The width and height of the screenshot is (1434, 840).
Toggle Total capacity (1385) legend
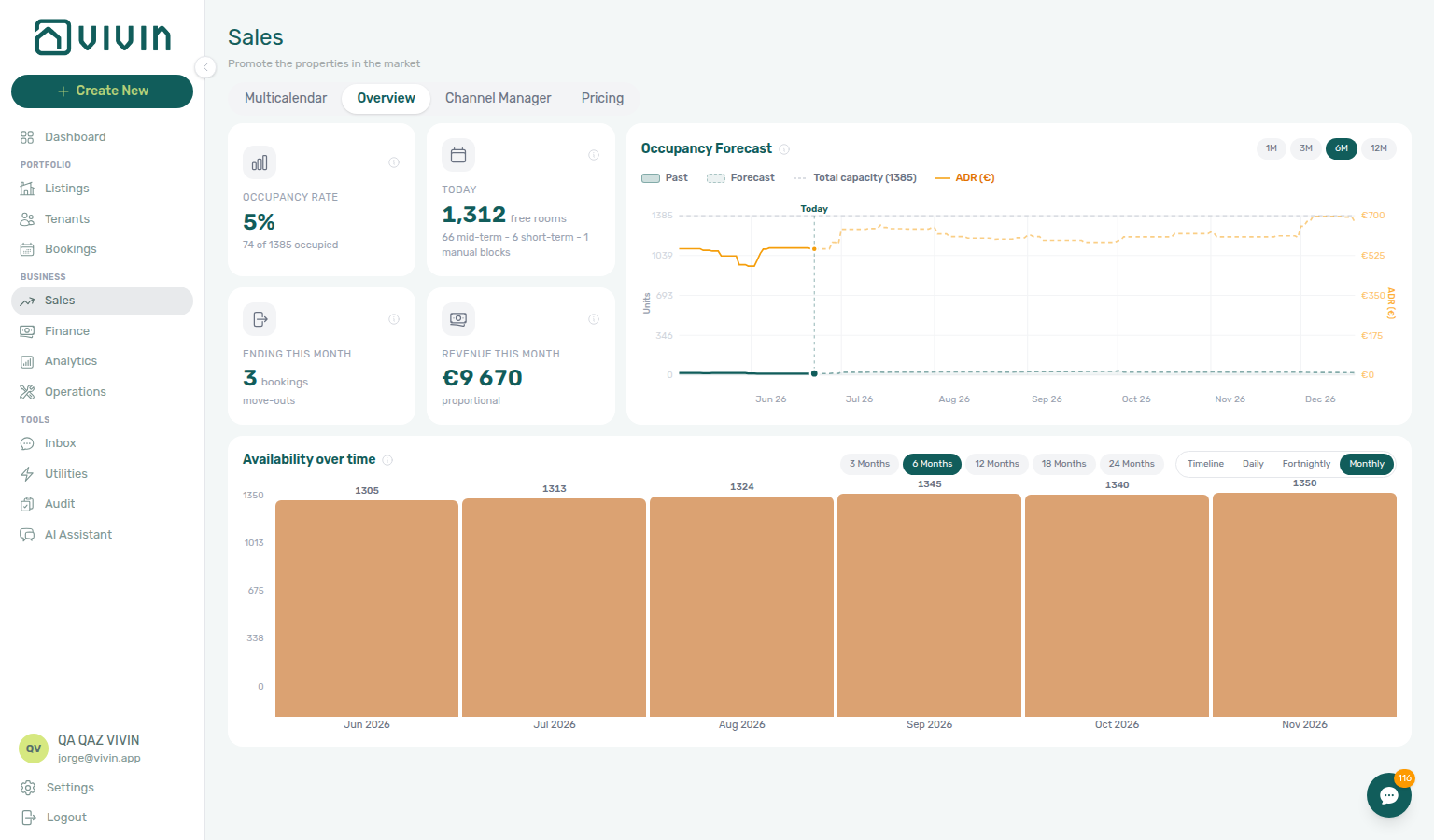point(855,178)
